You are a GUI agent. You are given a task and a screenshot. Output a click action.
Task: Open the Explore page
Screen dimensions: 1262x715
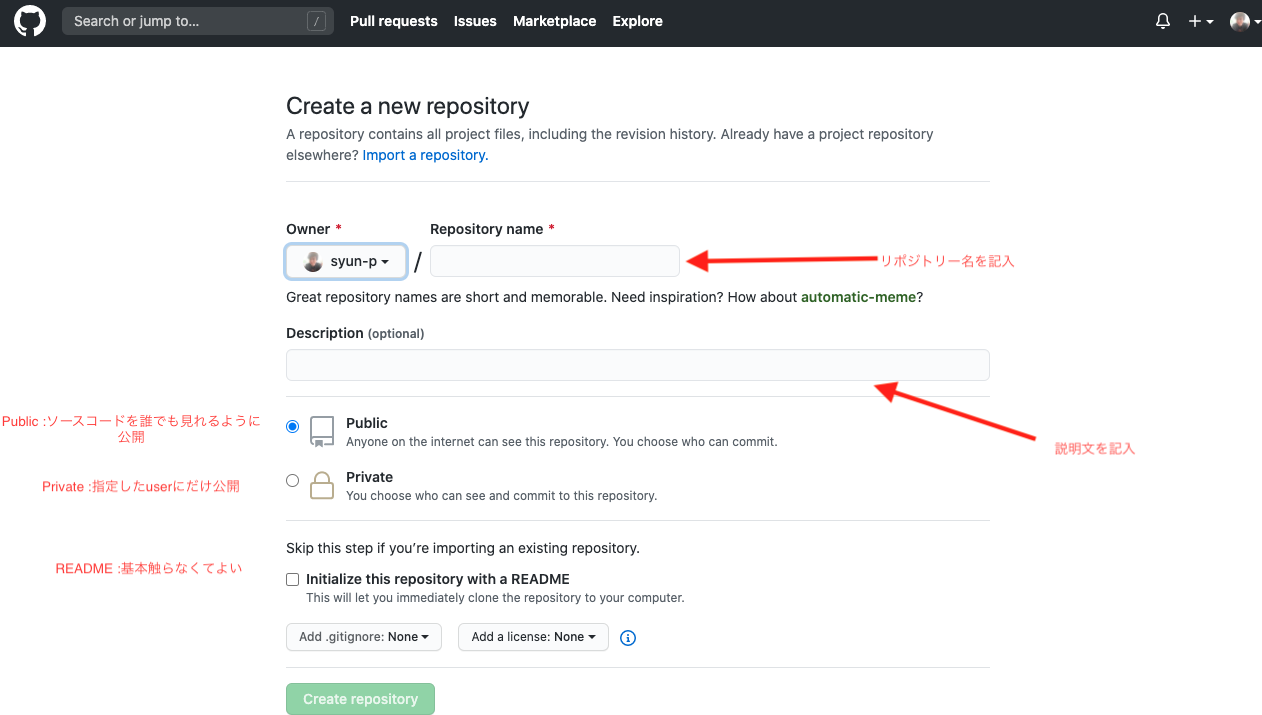click(x=638, y=21)
